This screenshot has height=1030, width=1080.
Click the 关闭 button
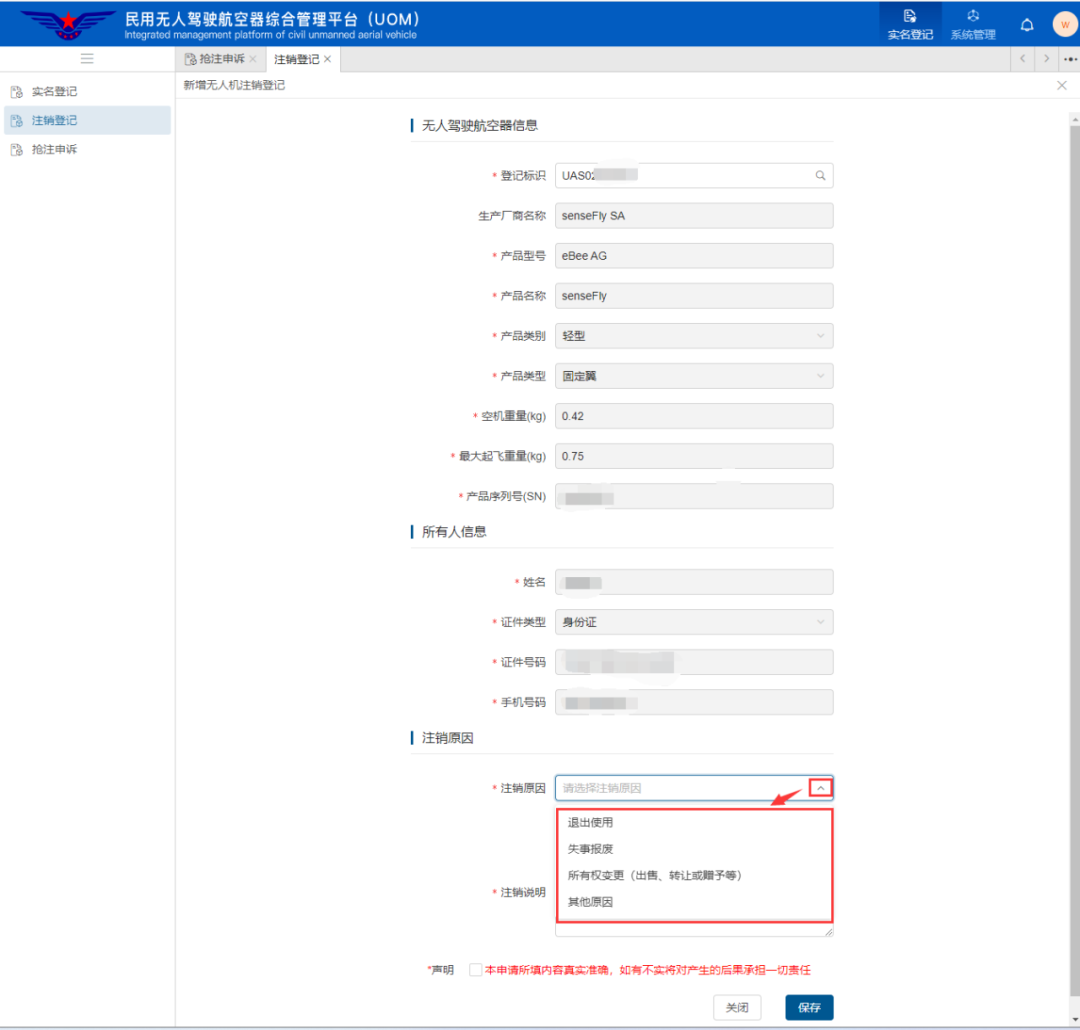(x=737, y=1007)
